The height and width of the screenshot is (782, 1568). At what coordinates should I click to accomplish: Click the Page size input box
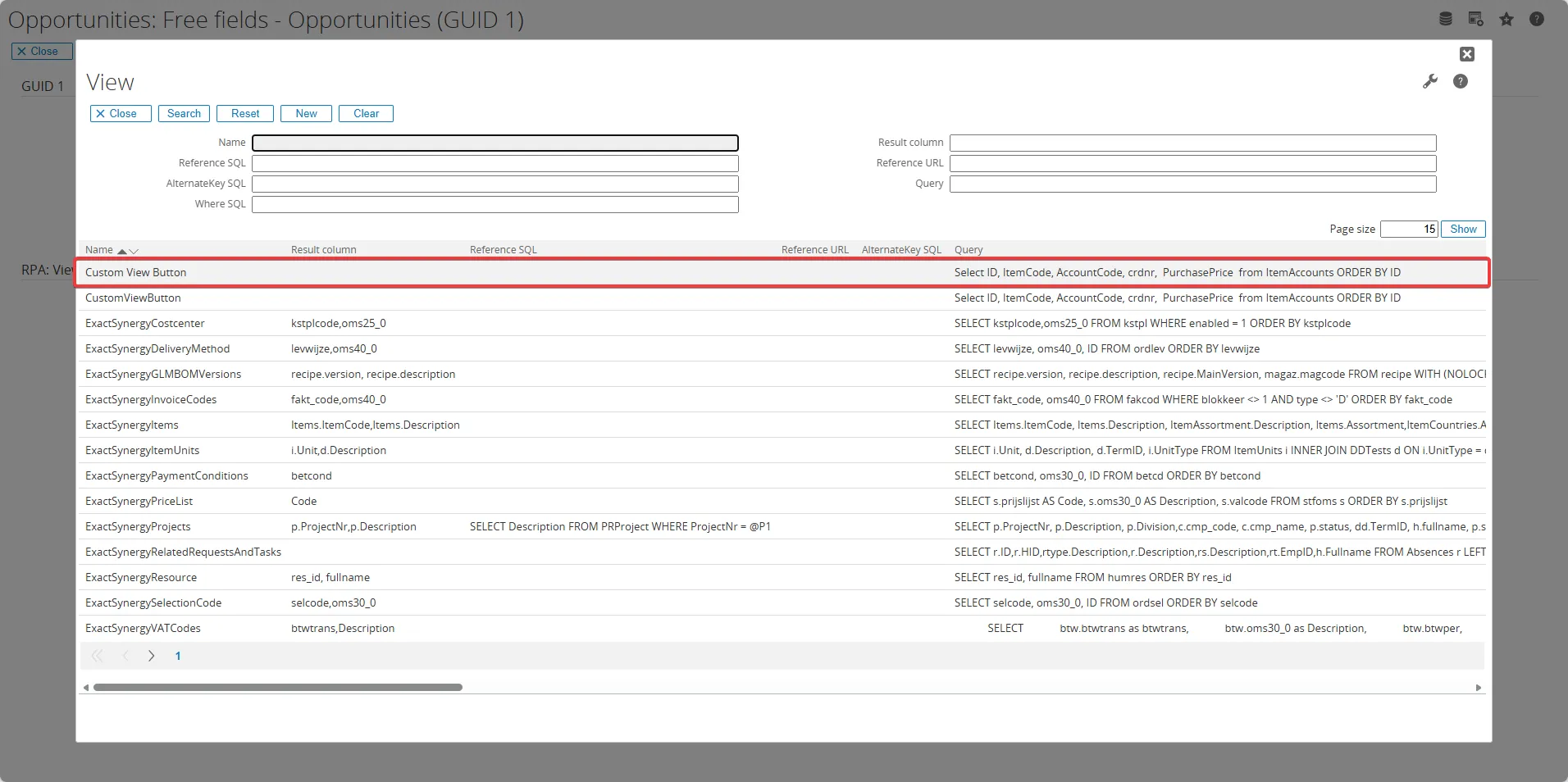(x=1408, y=230)
